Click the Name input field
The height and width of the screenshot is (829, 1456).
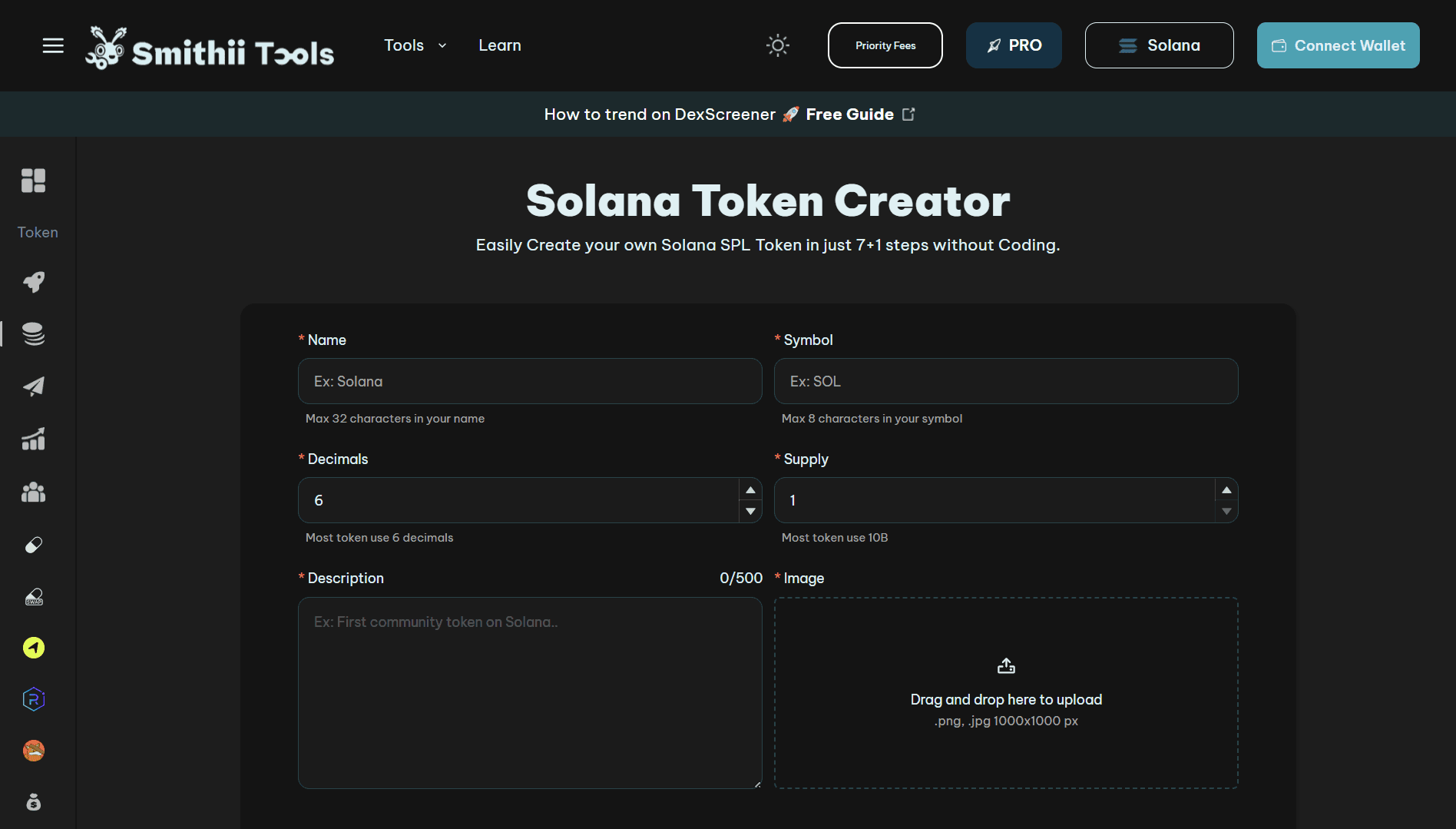pyautogui.click(x=530, y=381)
